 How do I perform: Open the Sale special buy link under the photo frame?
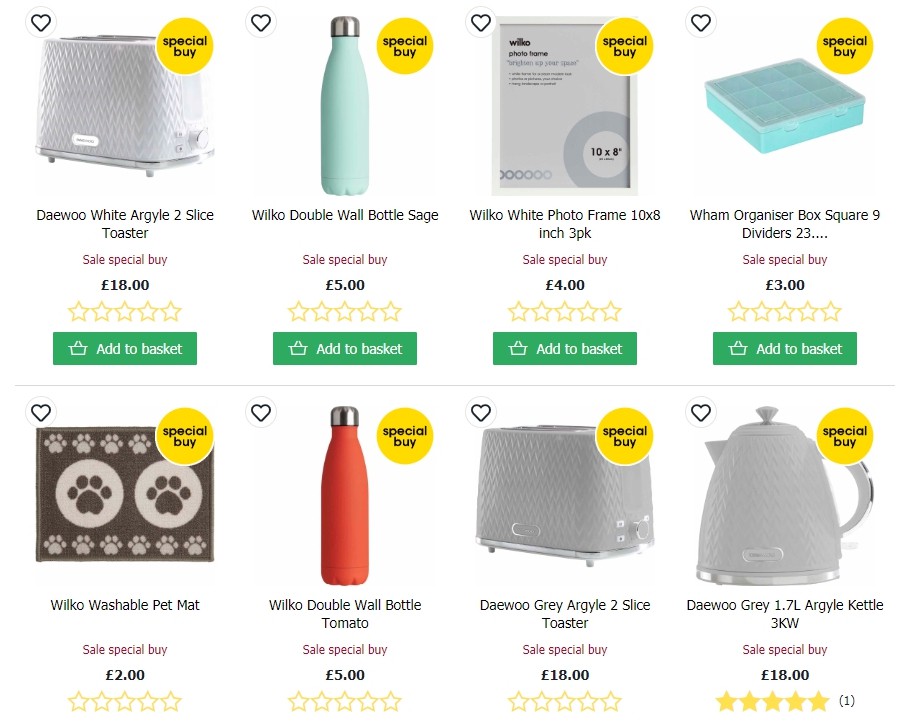click(x=564, y=259)
